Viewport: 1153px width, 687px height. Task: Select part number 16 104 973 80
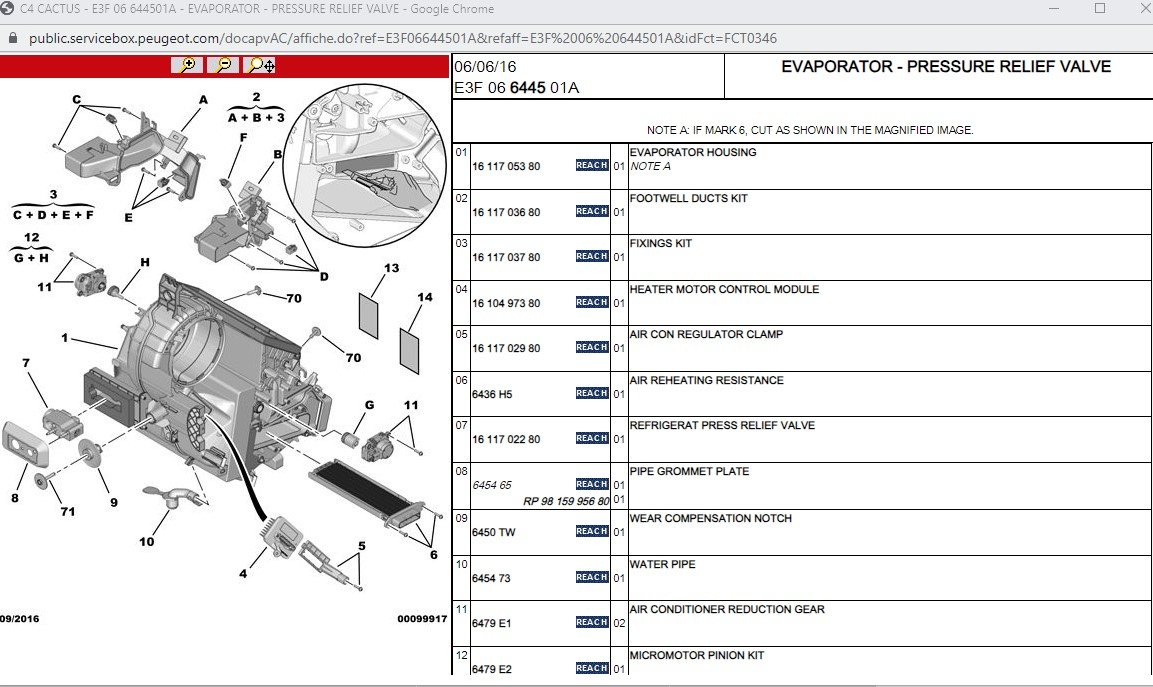click(x=506, y=303)
